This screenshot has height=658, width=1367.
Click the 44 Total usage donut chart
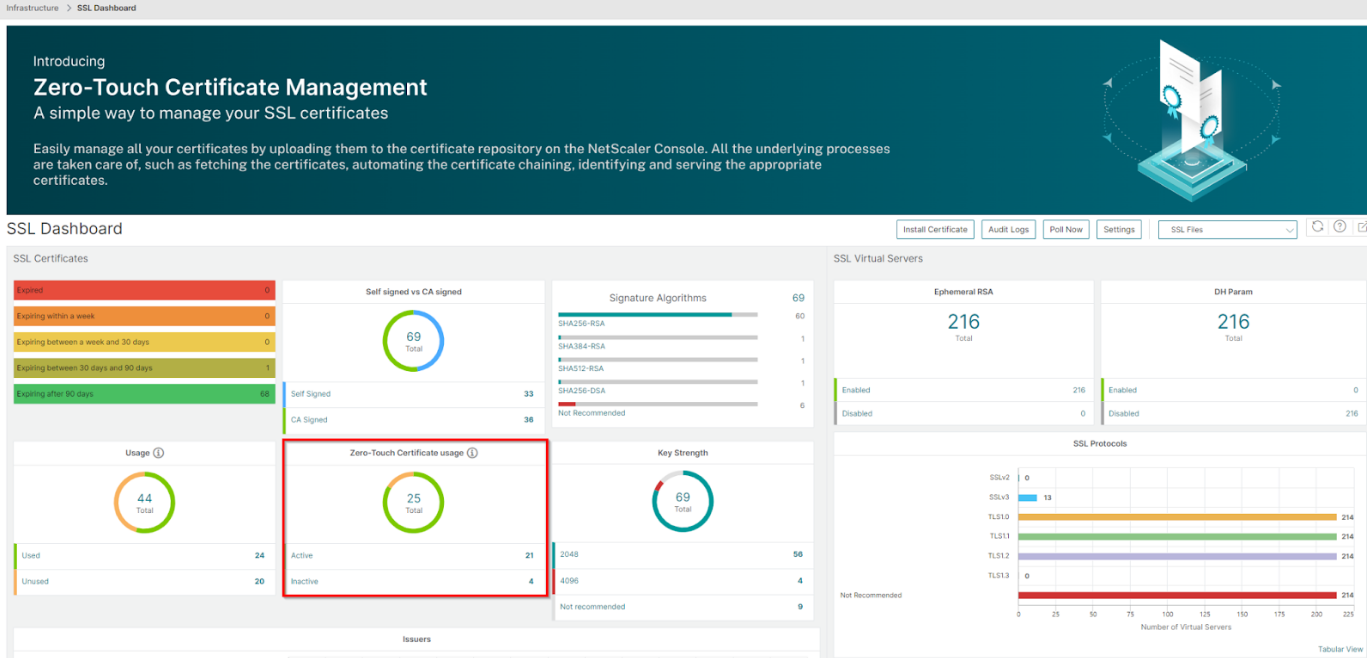144,502
